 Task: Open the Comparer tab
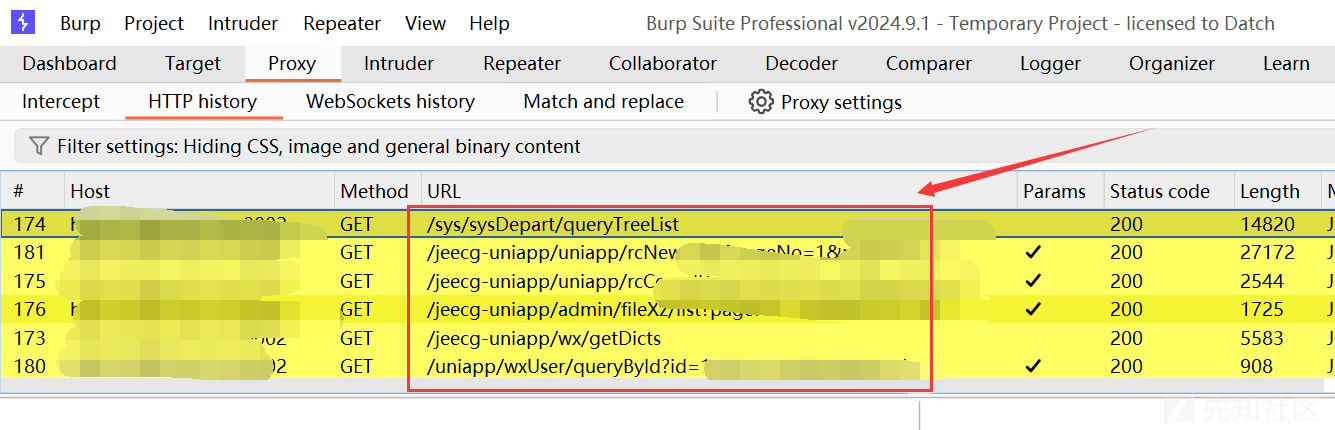[929, 63]
